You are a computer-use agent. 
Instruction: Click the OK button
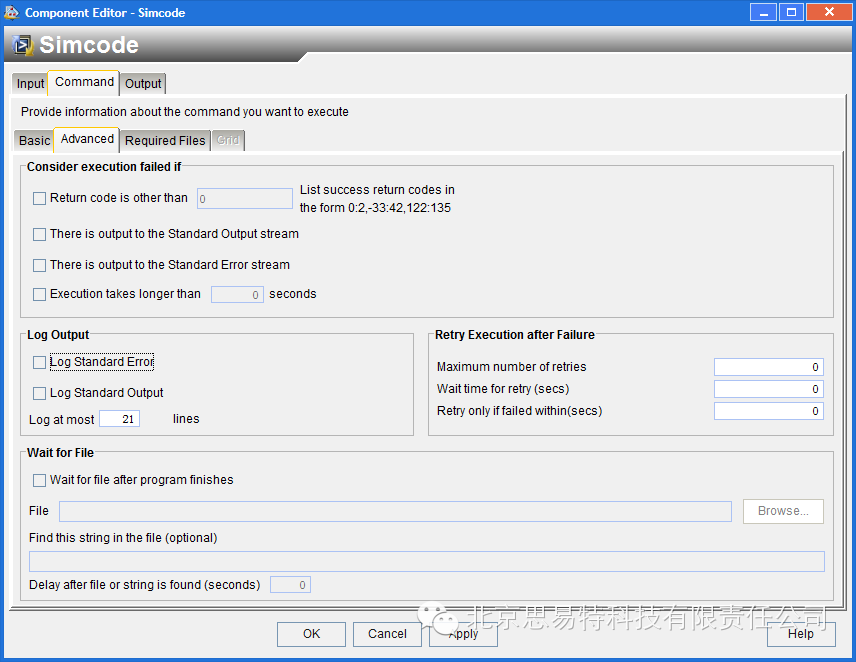coord(311,634)
